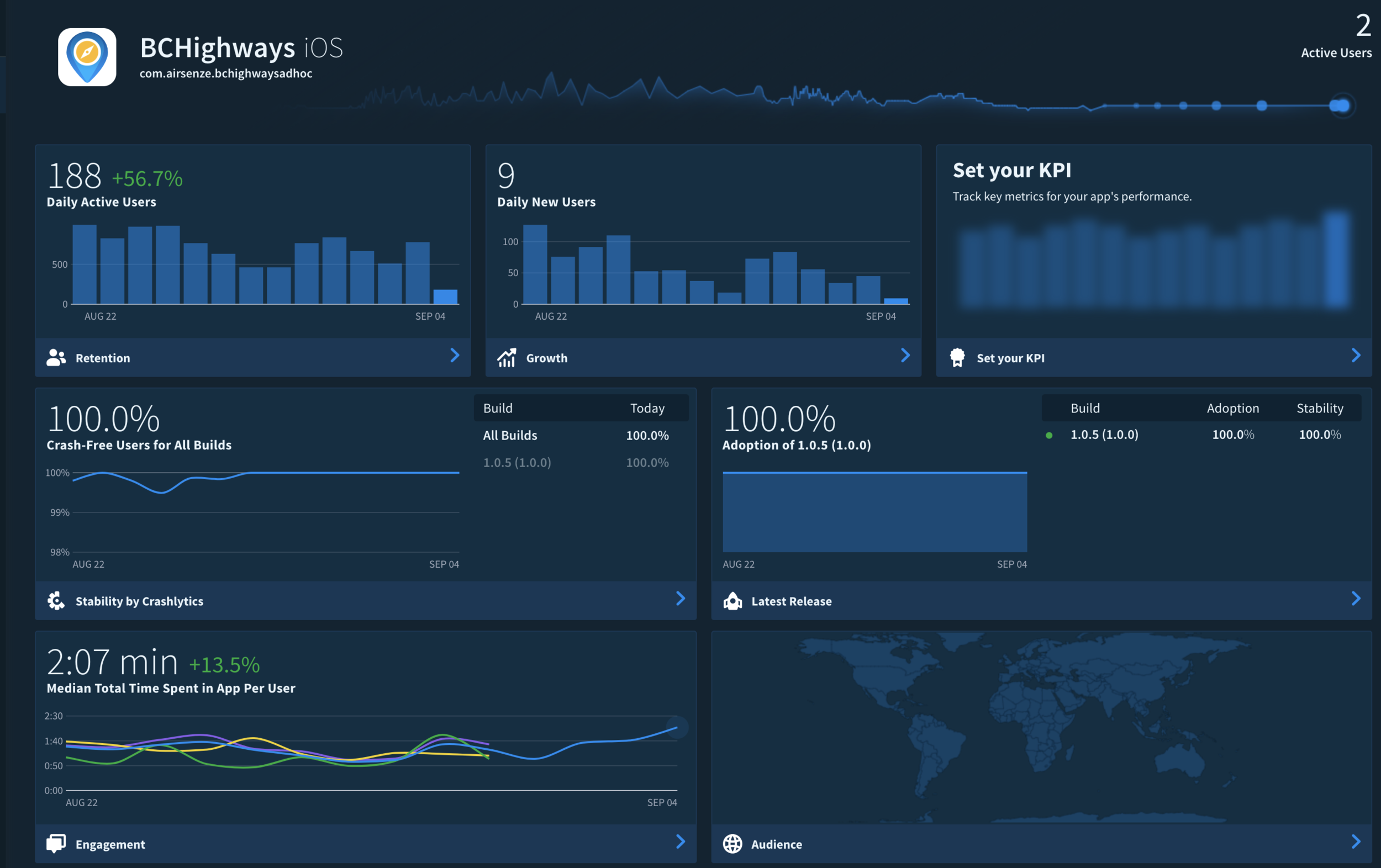This screenshot has width=1381, height=868.
Task: Click the com.airsenze.bchighwaysadhoc bundle identifier
Action: click(226, 73)
